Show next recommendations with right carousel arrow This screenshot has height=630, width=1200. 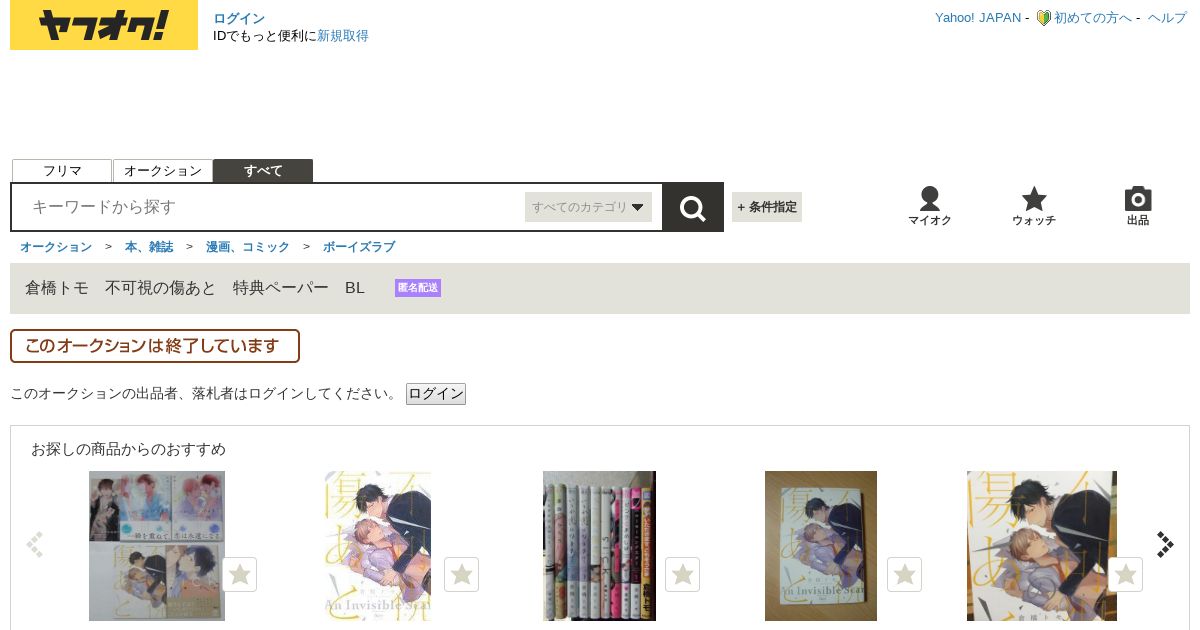click(x=1165, y=544)
